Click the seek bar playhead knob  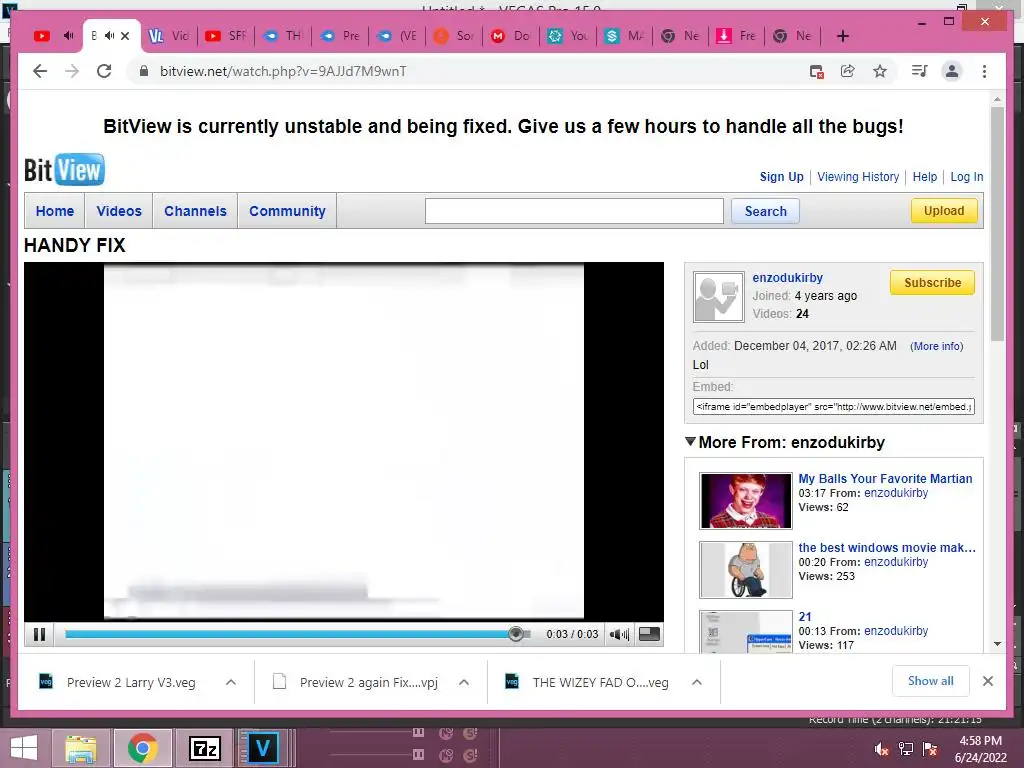[515, 634]
